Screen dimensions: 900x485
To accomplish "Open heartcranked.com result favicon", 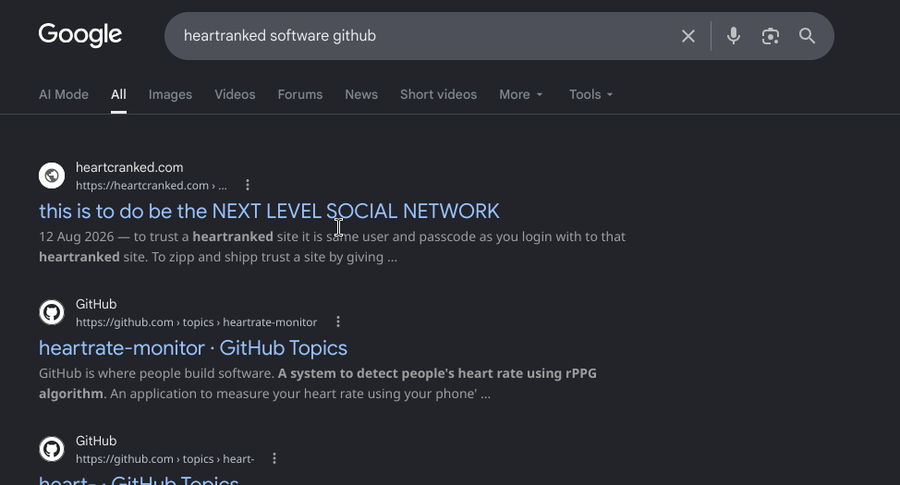I will (52, 176).
